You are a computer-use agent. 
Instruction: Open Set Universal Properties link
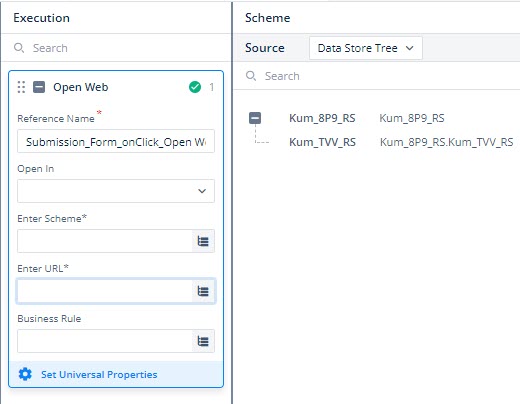click(99, 374)
